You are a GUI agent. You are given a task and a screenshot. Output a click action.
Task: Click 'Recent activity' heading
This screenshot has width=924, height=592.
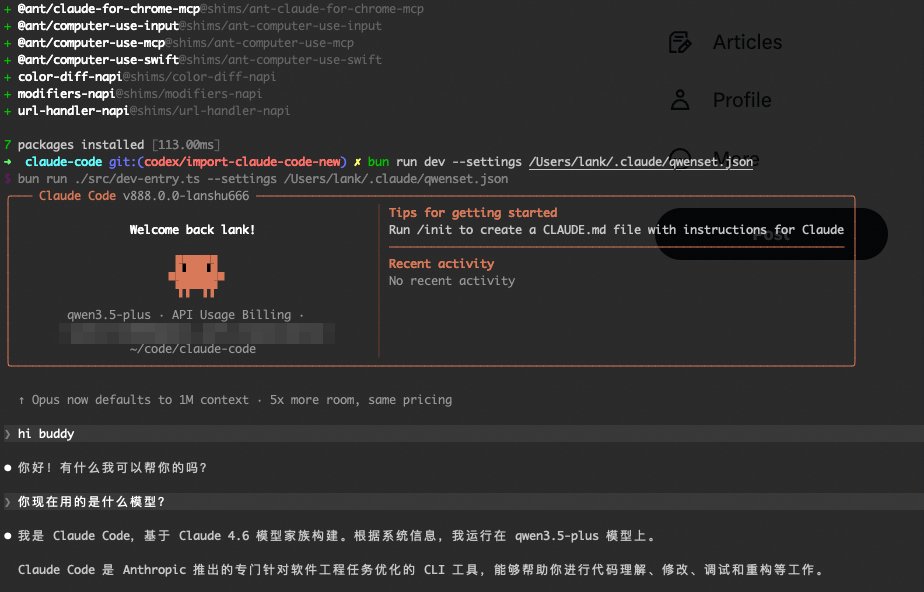coord(441,264)
